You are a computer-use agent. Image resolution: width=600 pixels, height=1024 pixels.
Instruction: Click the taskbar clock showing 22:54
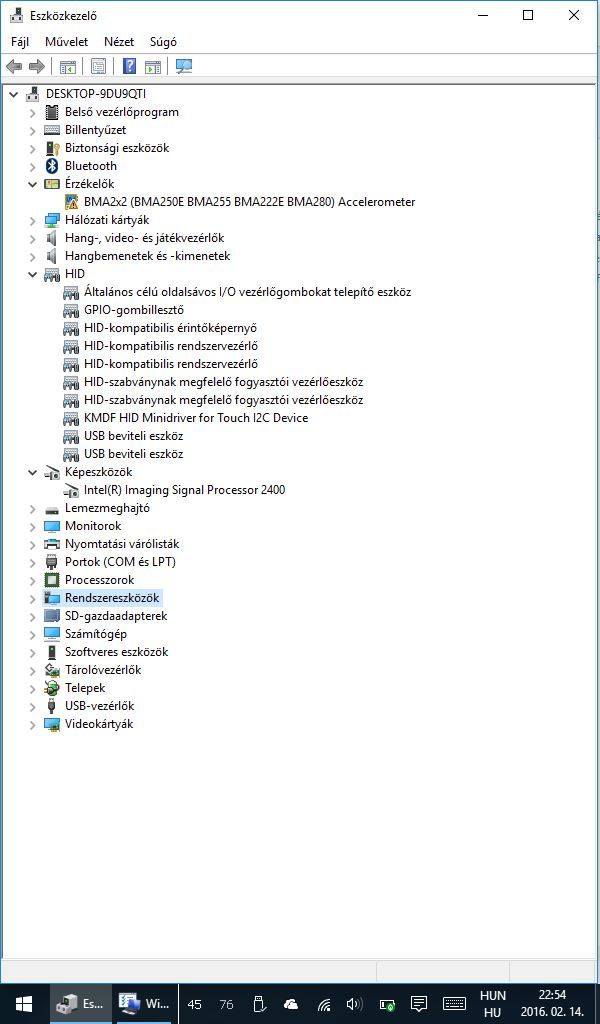click(x=552, y=995)
